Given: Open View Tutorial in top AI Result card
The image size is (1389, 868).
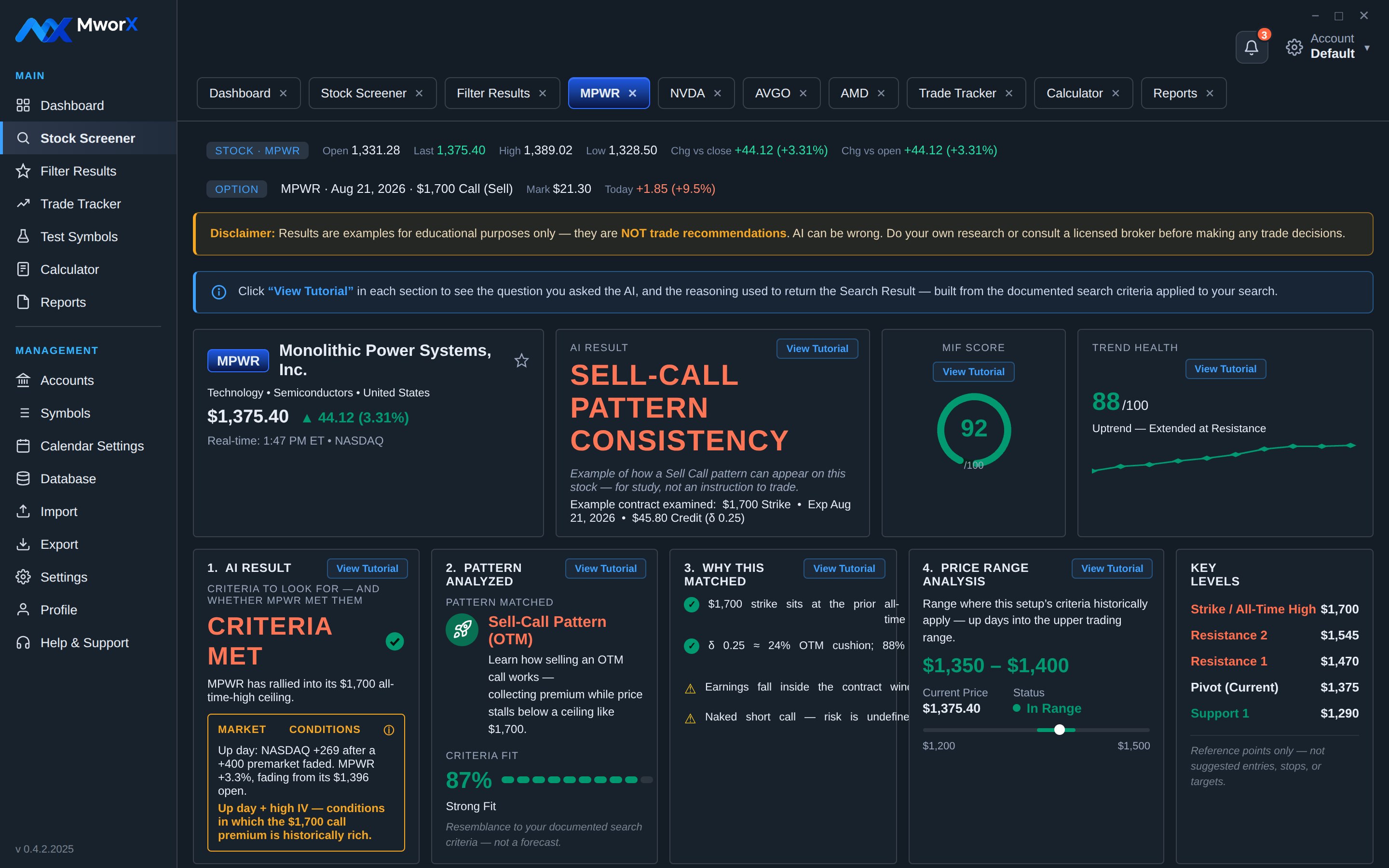Looking at the screenshot, I should click(x=817, y=349).
